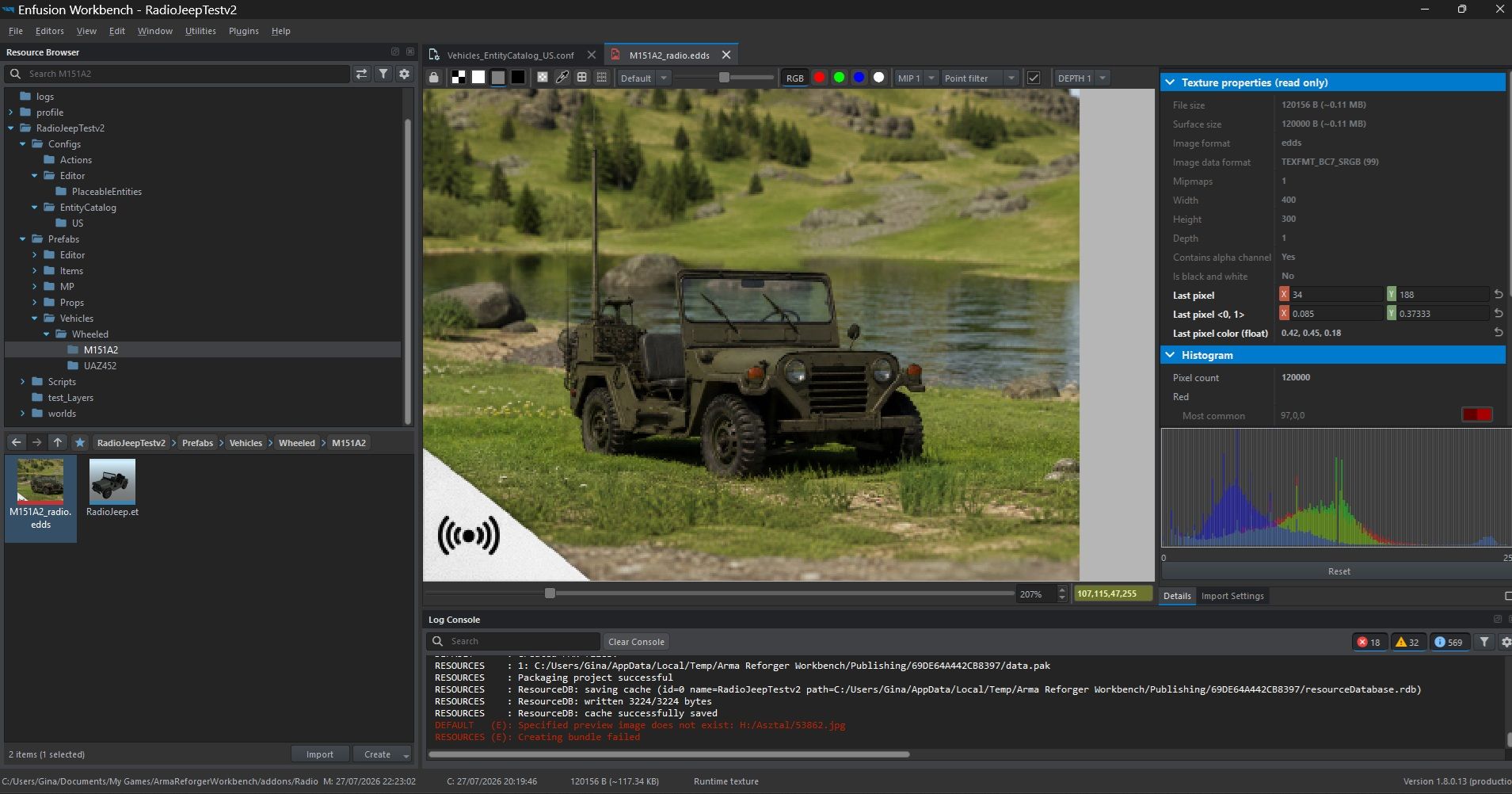This screenshot has width=1512, height=794.
Task: Select the RadioJeep.et thumbnail
Action: tap(112, 489)
